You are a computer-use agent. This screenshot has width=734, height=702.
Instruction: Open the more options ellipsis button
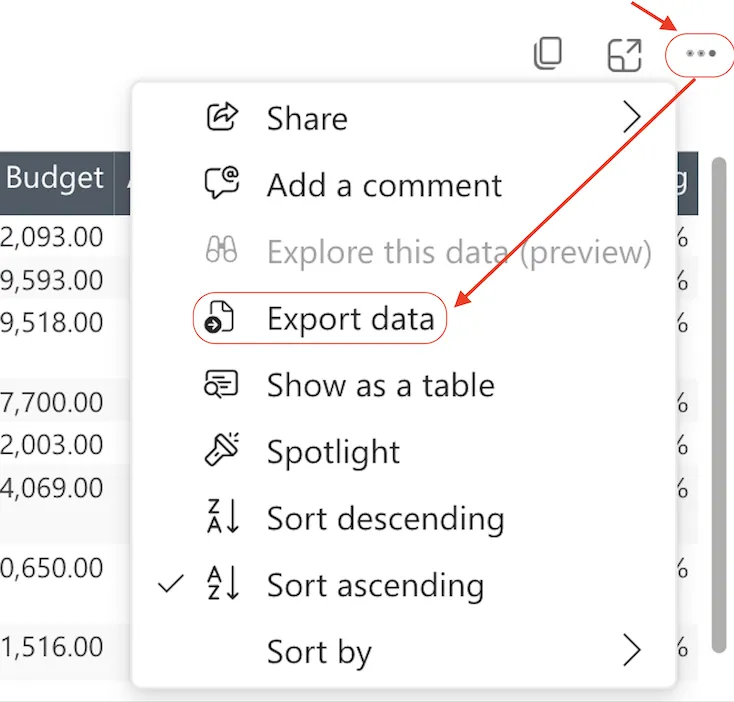[x=700, y=54]
